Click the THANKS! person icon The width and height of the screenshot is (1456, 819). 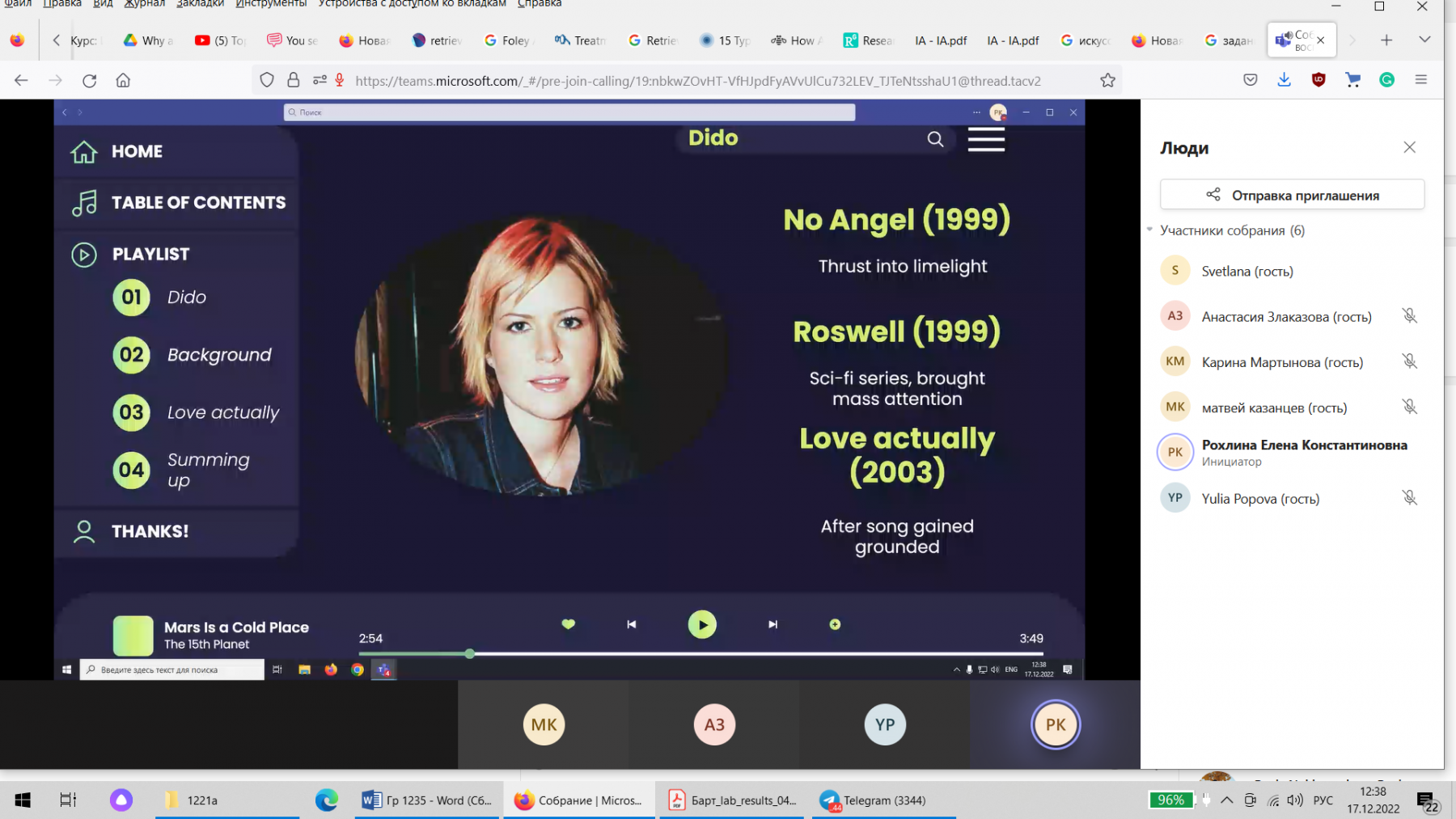84,531
